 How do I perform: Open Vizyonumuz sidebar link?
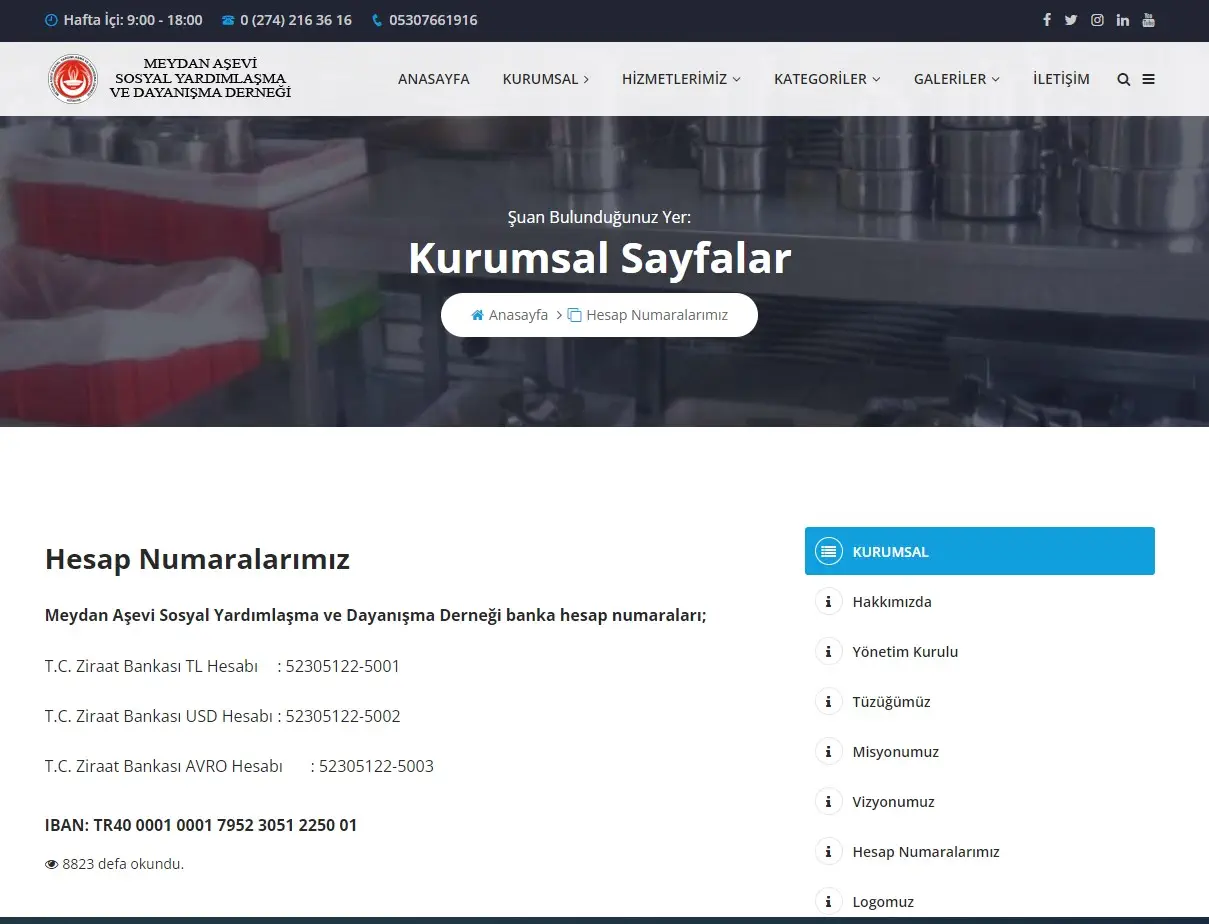click(x=893, y=802)
